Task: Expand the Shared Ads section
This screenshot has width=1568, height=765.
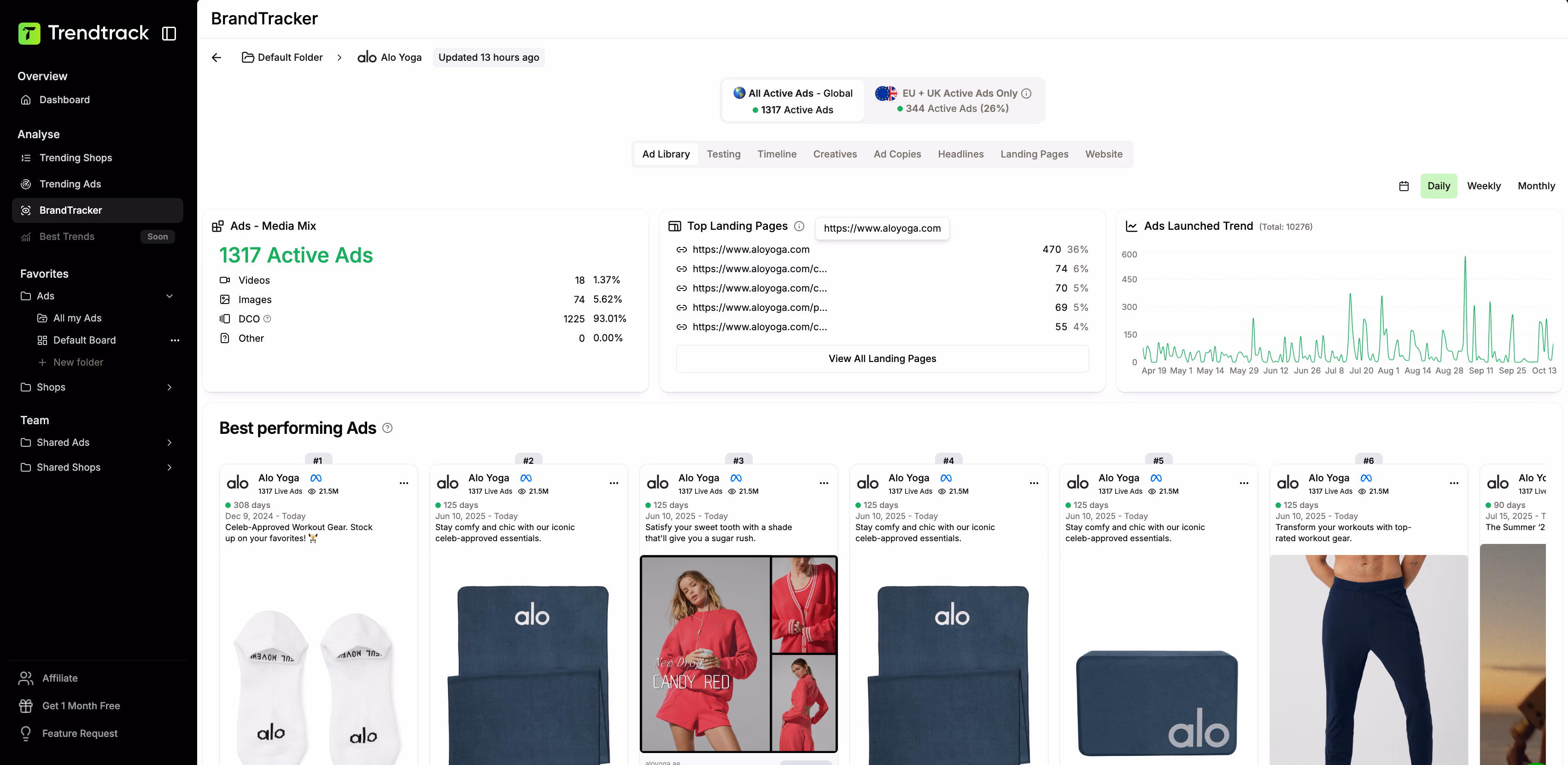Action: [x=169, y=443]
